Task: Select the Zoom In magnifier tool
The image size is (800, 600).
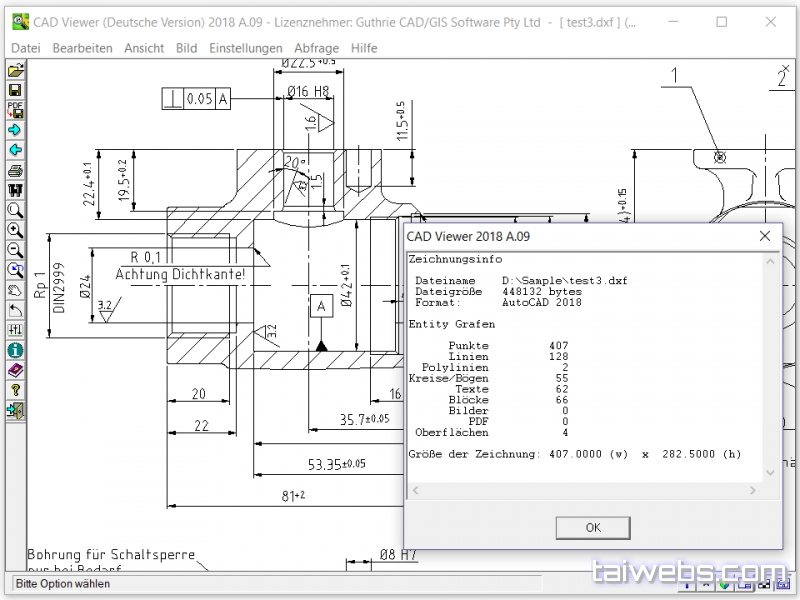Action: pyautogui.click(x=15, y=230)
